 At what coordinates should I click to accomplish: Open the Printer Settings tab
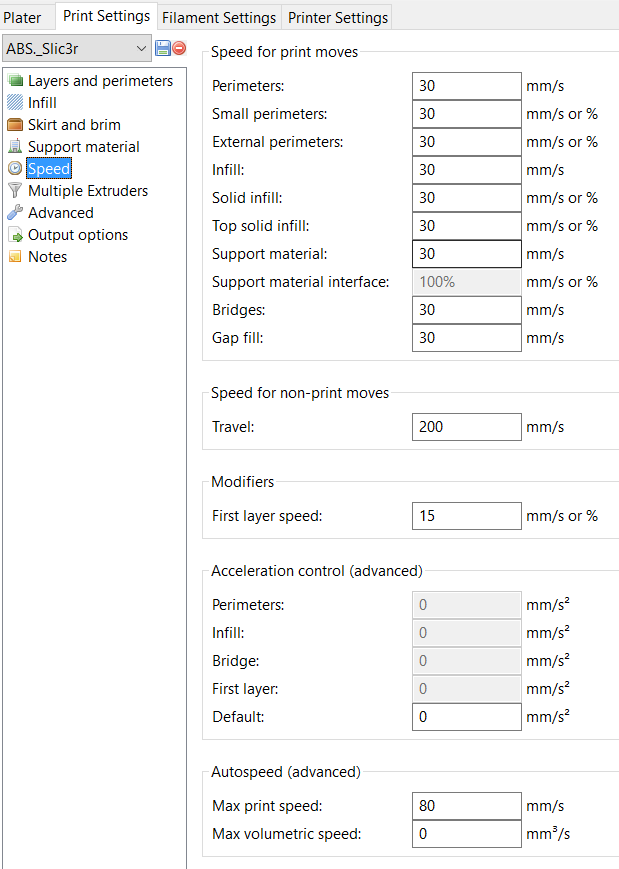337,17
